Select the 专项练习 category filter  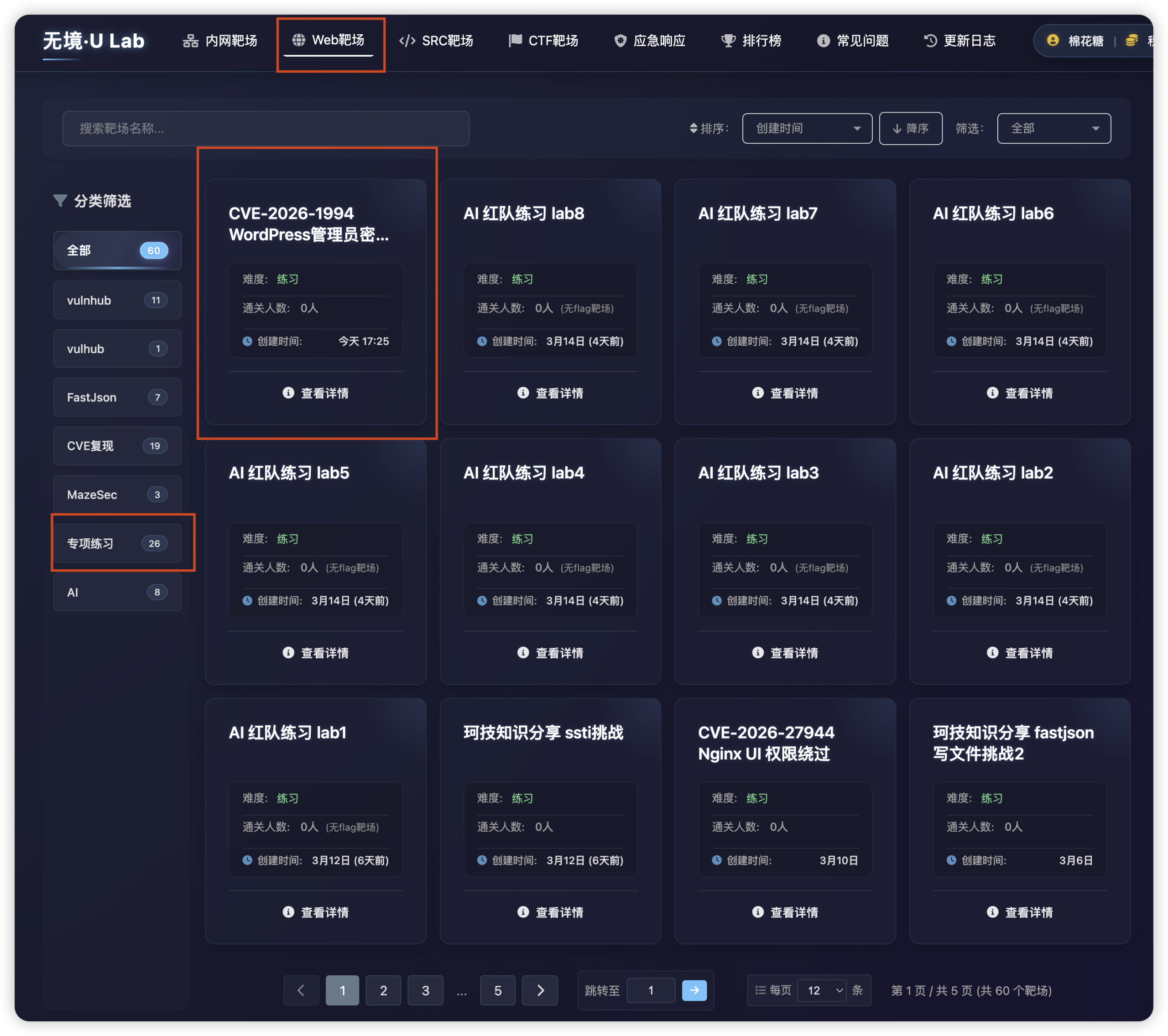pos(117,543)
